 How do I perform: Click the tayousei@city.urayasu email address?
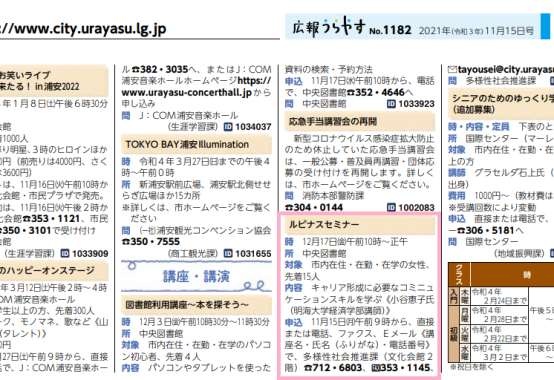pyautogui.click(x=506, y=69)
